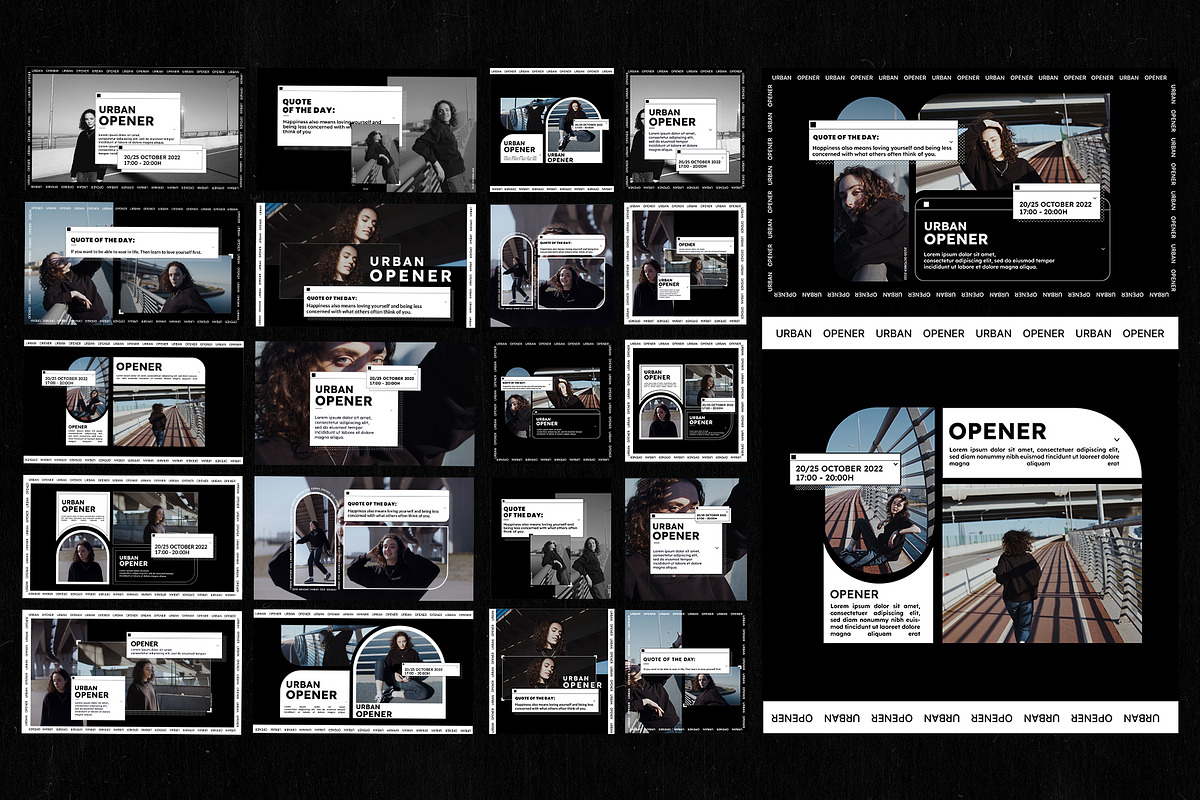Image resolution: width=1200 pixels, height=800 pixels.
Task: Click the black square icon in the large quote card header
Action: (x=811, y=124)
